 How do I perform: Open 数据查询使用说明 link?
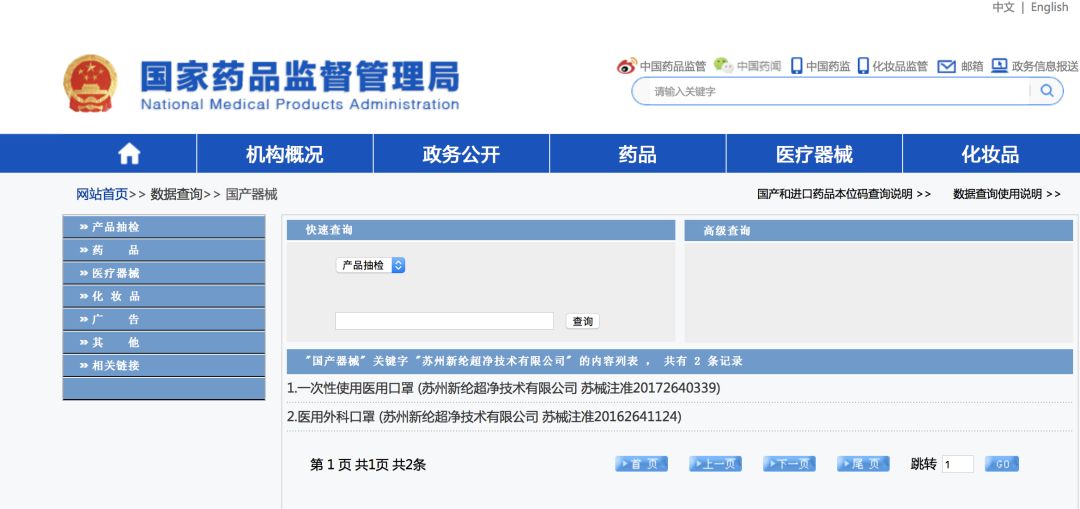[1006, 194]
